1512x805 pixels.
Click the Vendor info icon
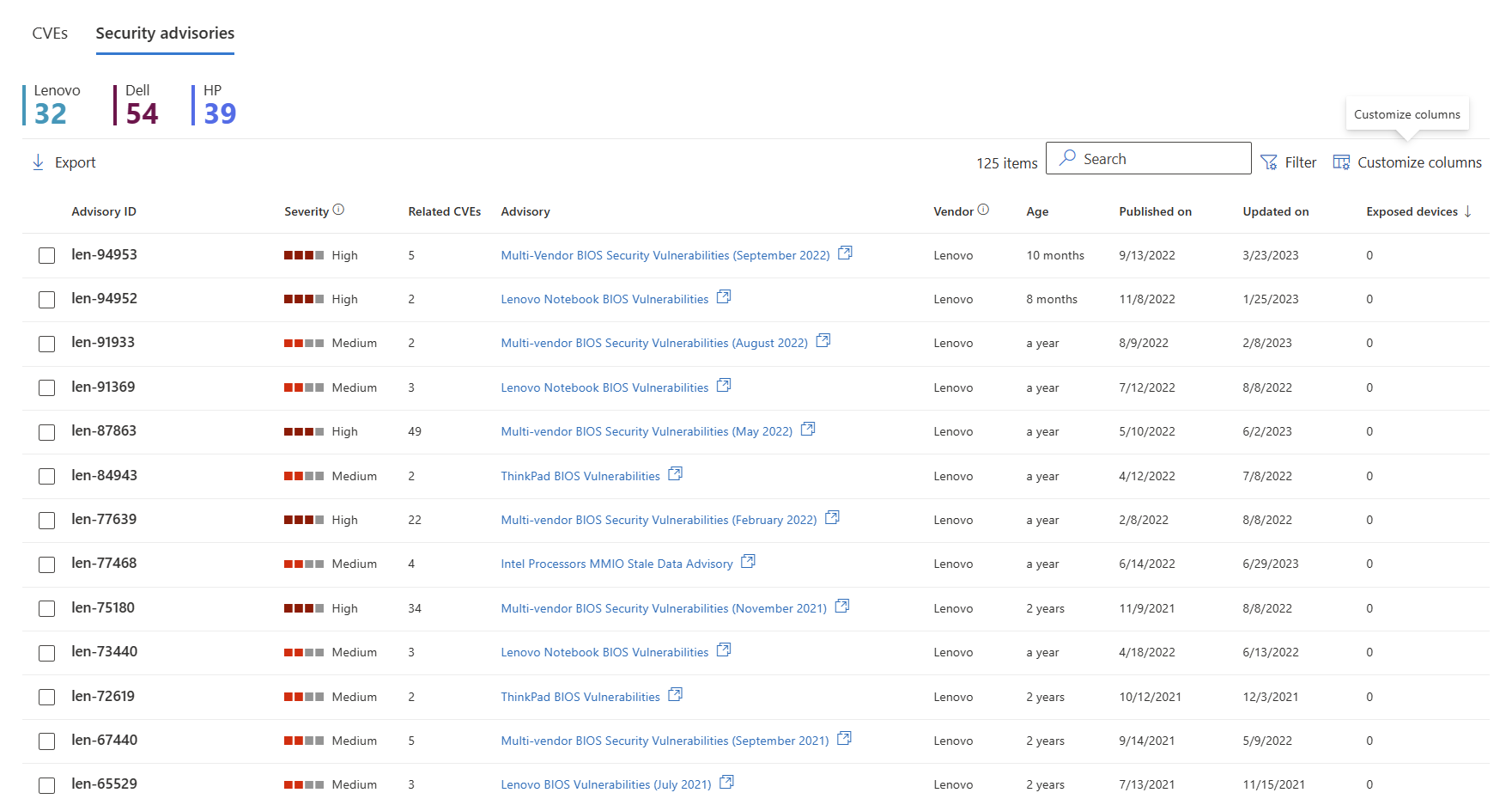point(983,210)
